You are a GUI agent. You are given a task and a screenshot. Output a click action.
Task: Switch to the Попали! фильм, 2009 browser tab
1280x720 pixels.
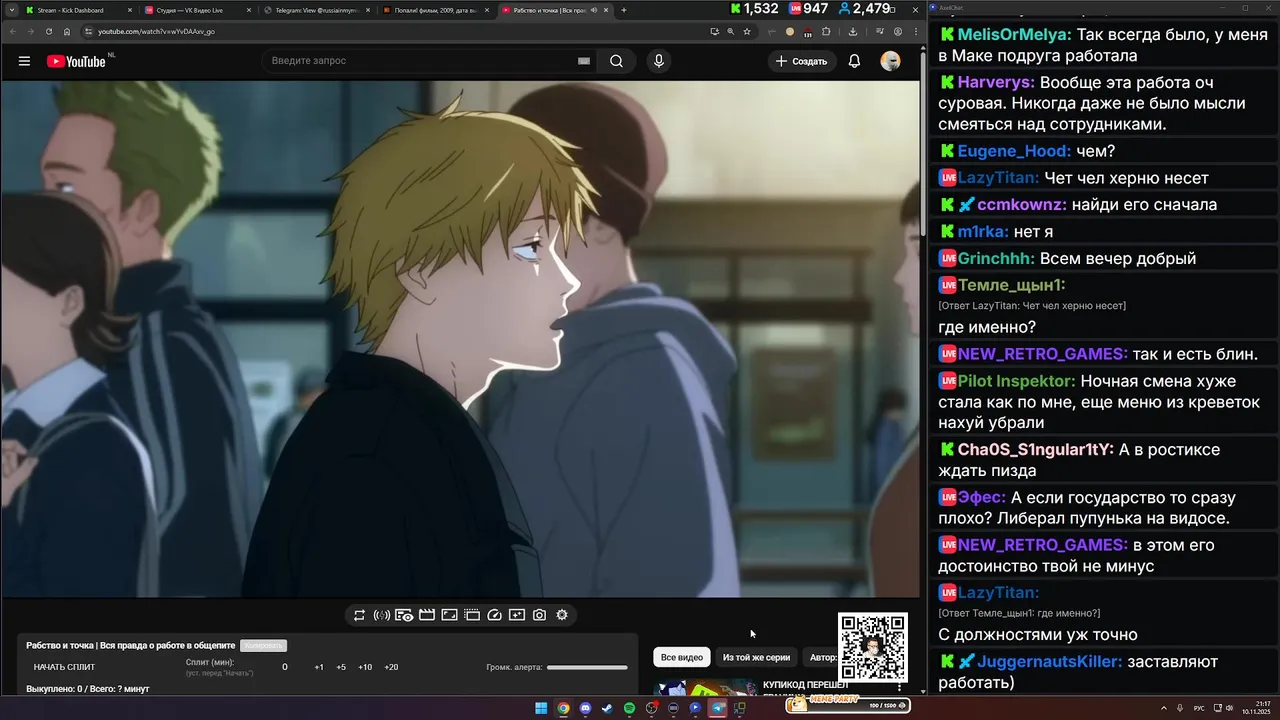pyautogui.click(x=434, y=10)
